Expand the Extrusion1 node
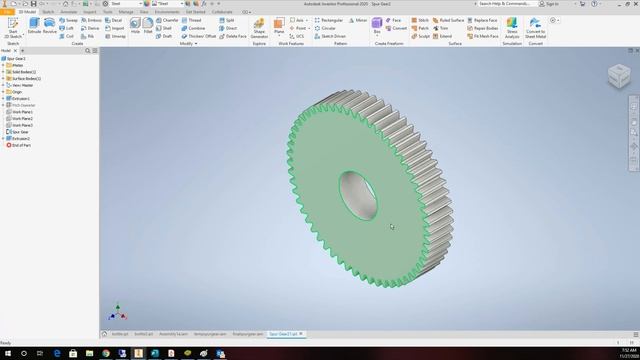This screenshot has height=360, width=640. coord(3,98)
